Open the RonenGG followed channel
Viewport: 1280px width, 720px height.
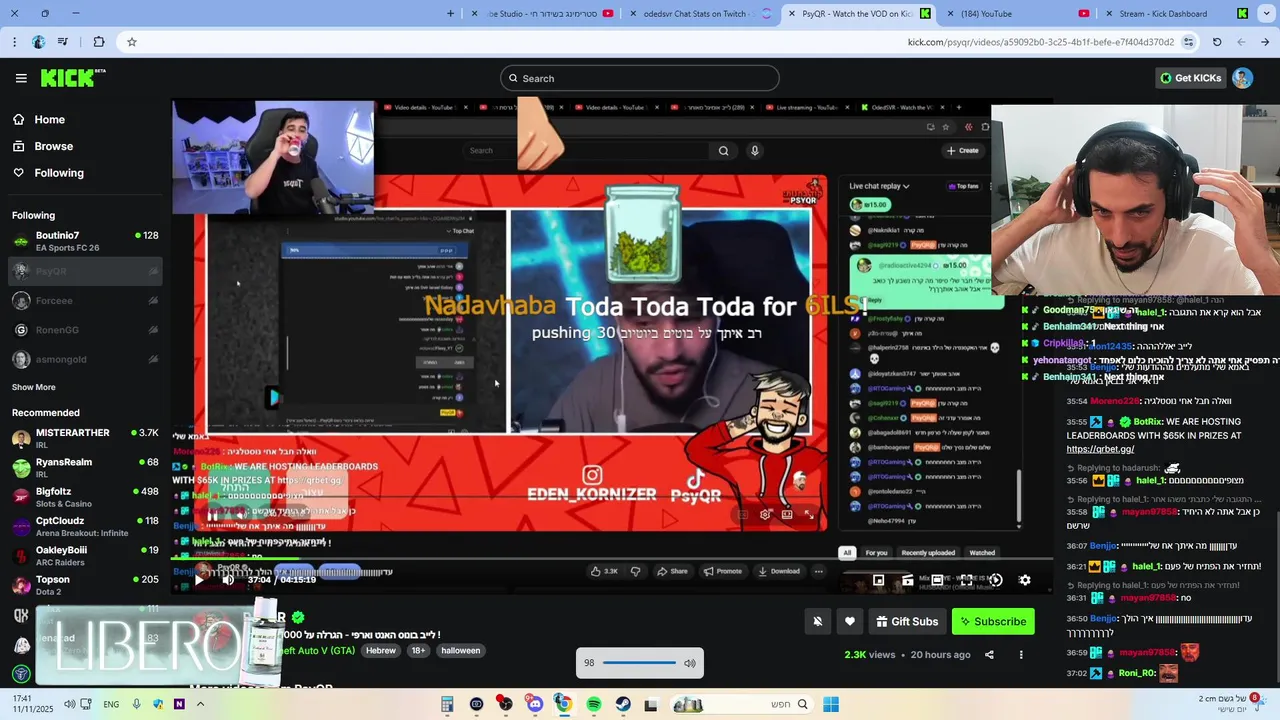pos(85,330)
